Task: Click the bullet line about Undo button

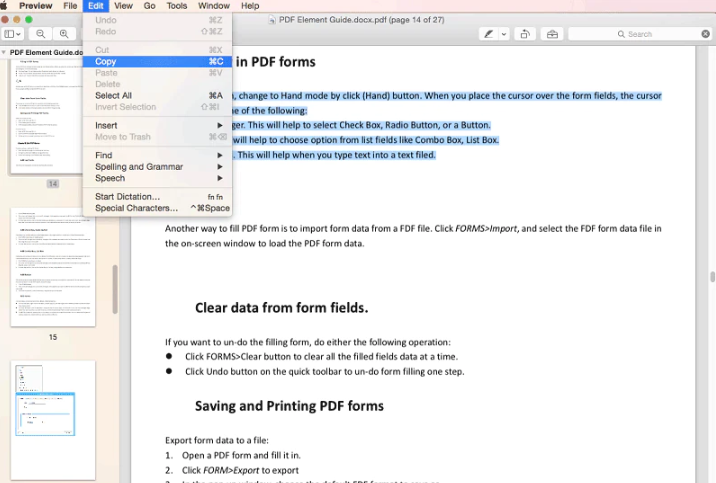Action: 324,372
